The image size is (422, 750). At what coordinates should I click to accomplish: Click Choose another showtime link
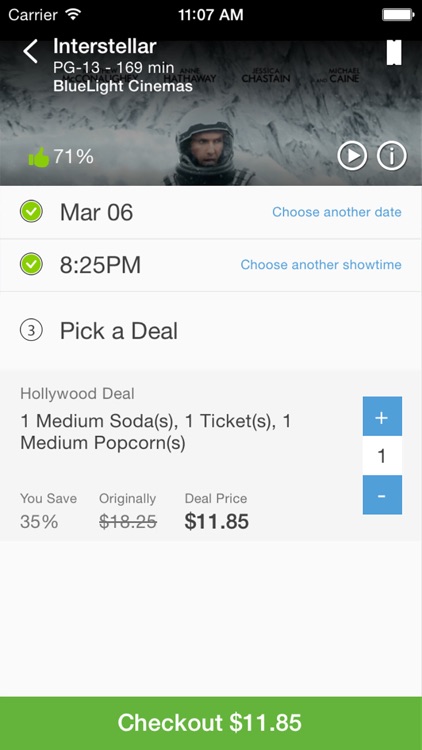click(321, 265)
